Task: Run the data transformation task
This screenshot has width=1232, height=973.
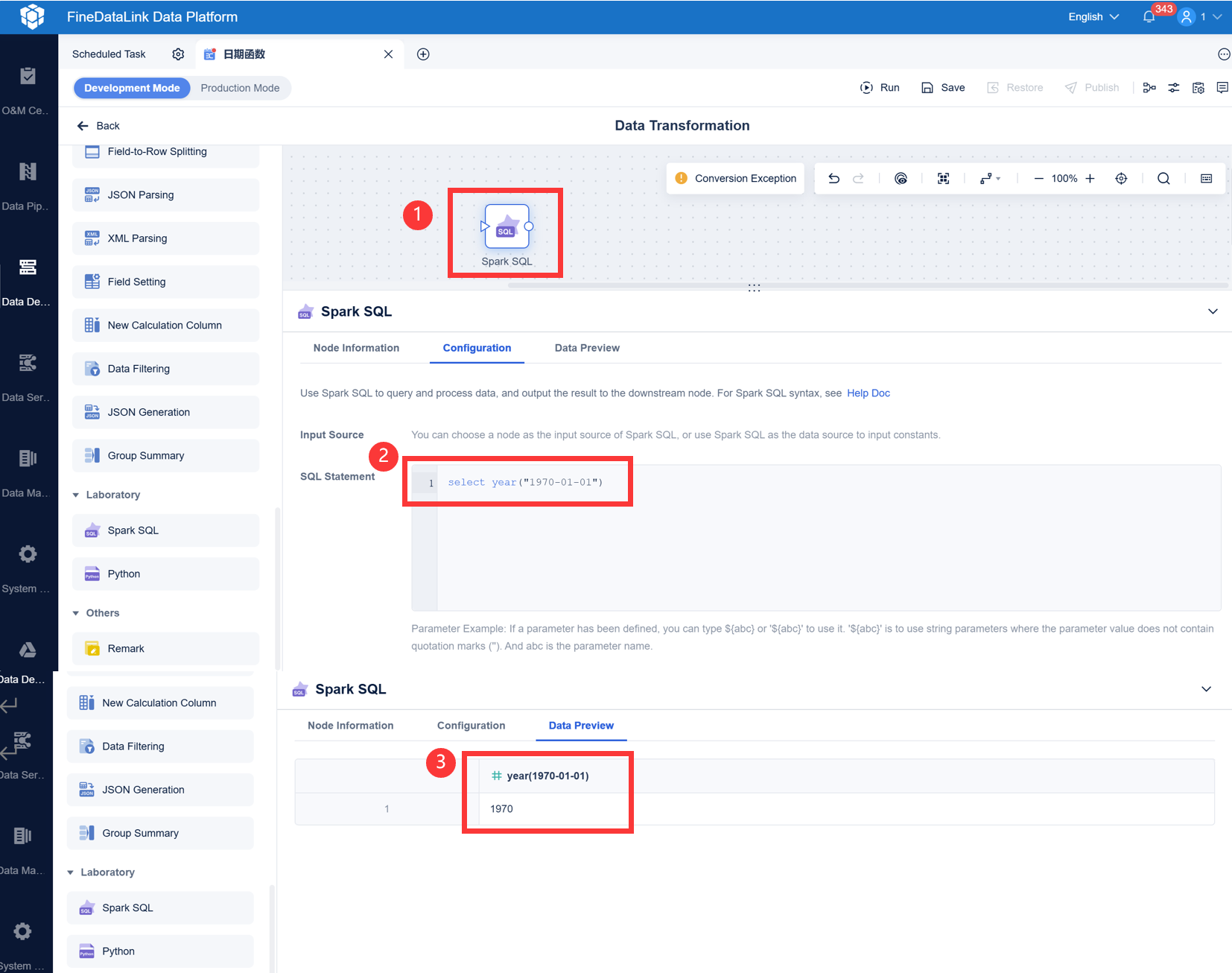Action: (880, 87)
